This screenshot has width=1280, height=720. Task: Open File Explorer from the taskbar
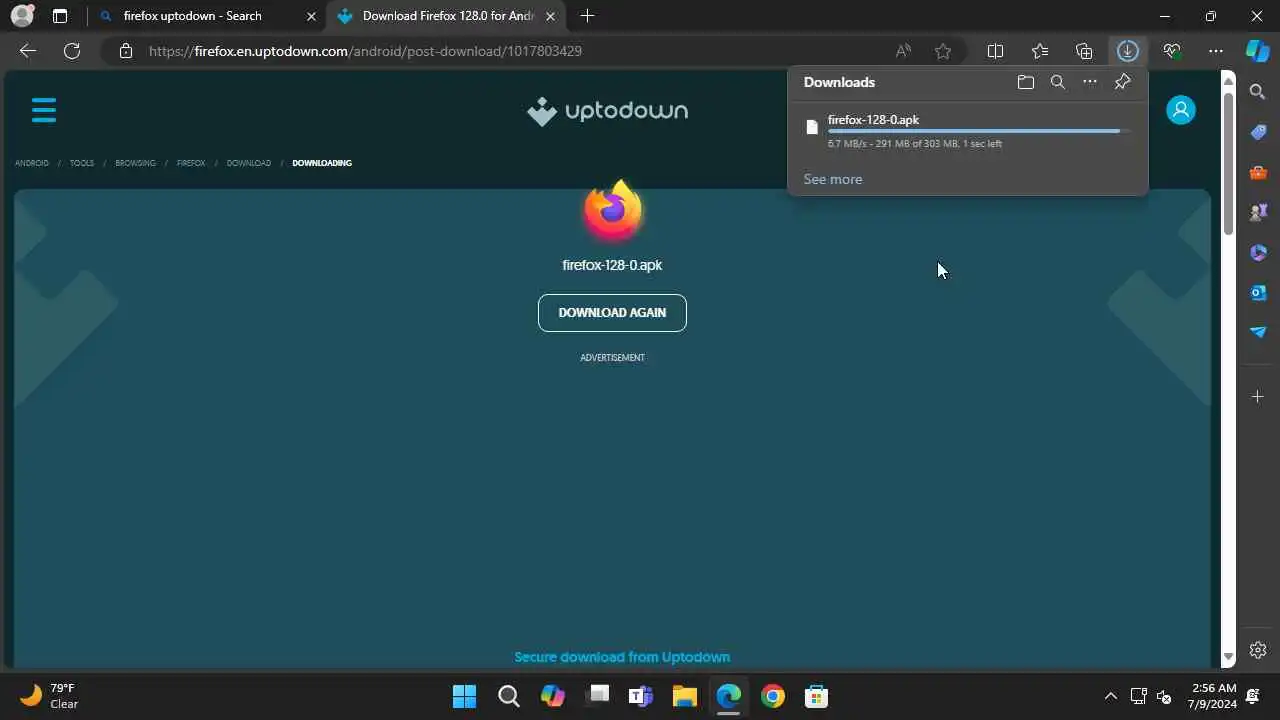684,696
